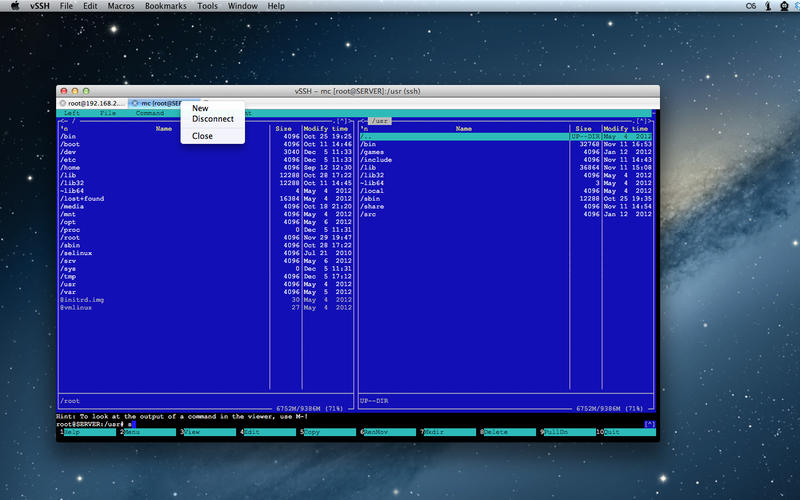Open the File menu in Midnight Commander
The height and width of the screenshot is (500, 800).
[x=107, y=113]
